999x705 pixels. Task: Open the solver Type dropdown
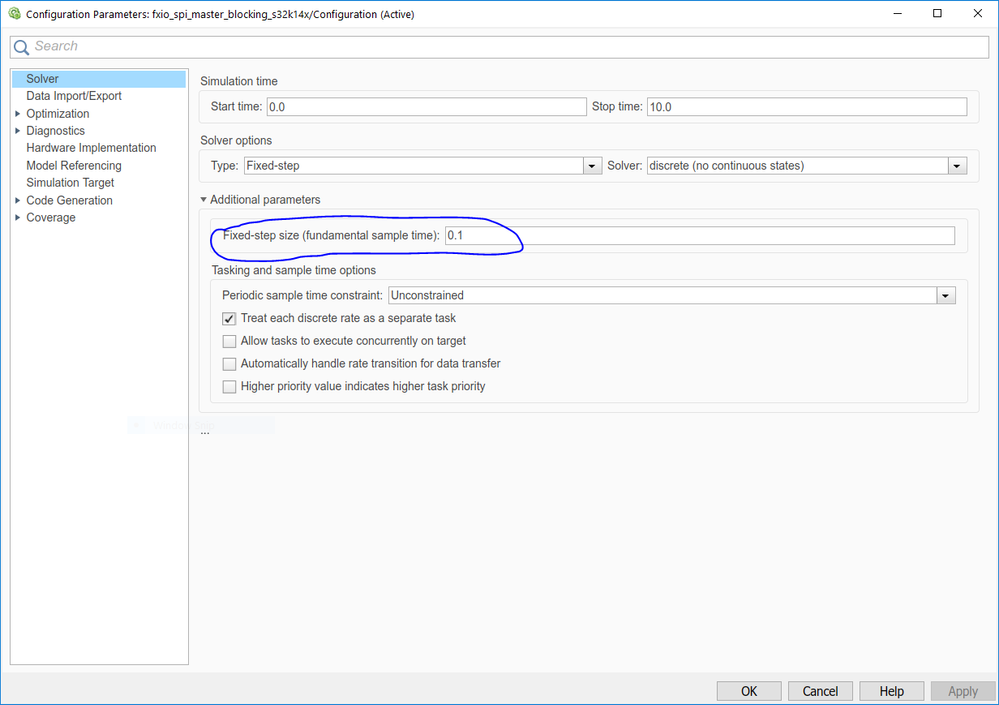[x=423, y=166]
